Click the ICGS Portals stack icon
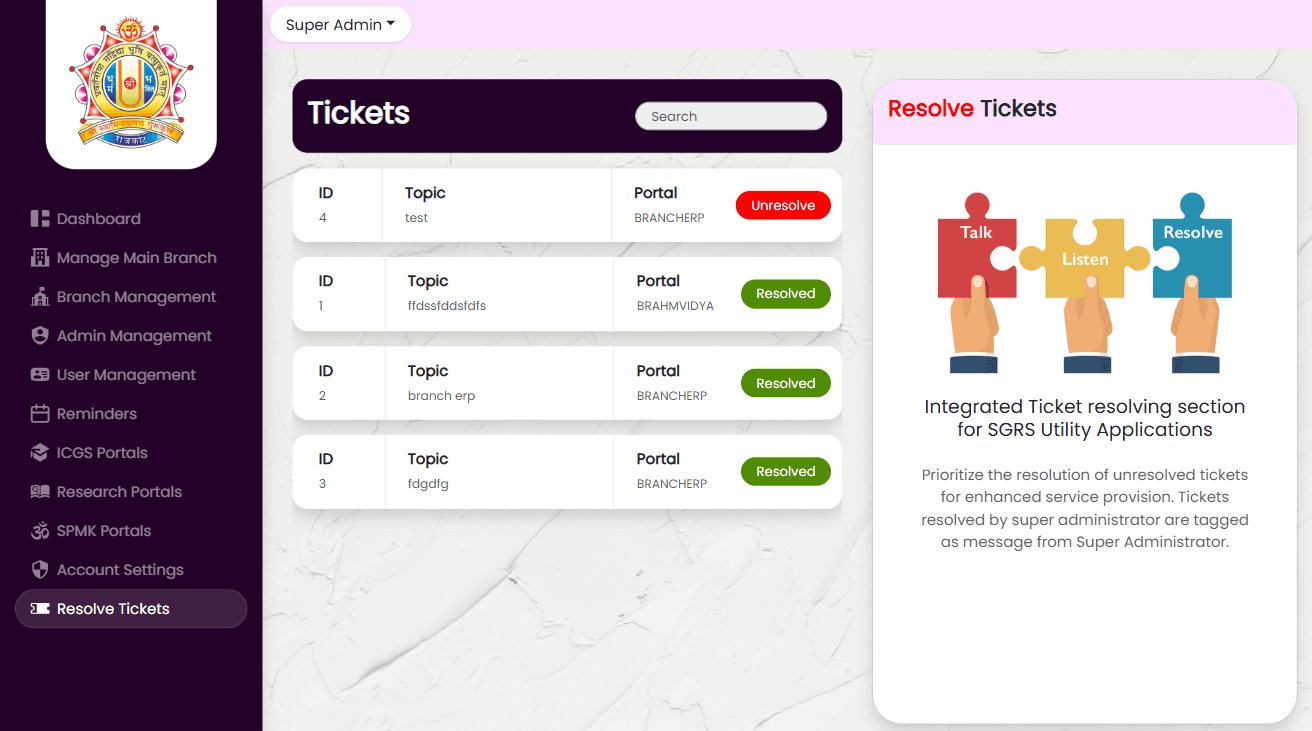The width and height of the screenshot is (1312, 731). pos(40,453)
